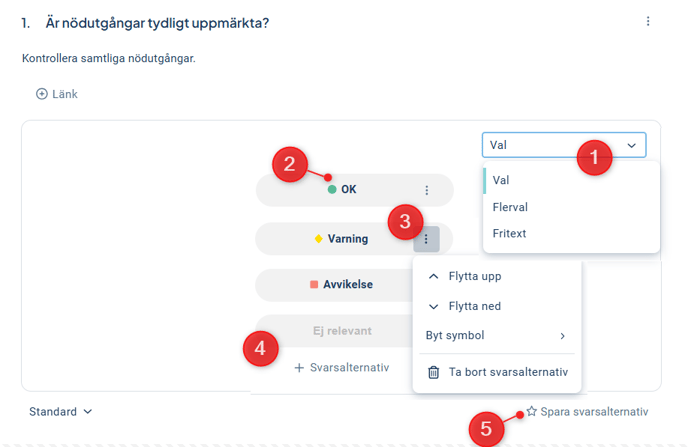
Task: Click the yellow Varning symbol diamond
Action: pyautogui.click(x=318, y=239)
